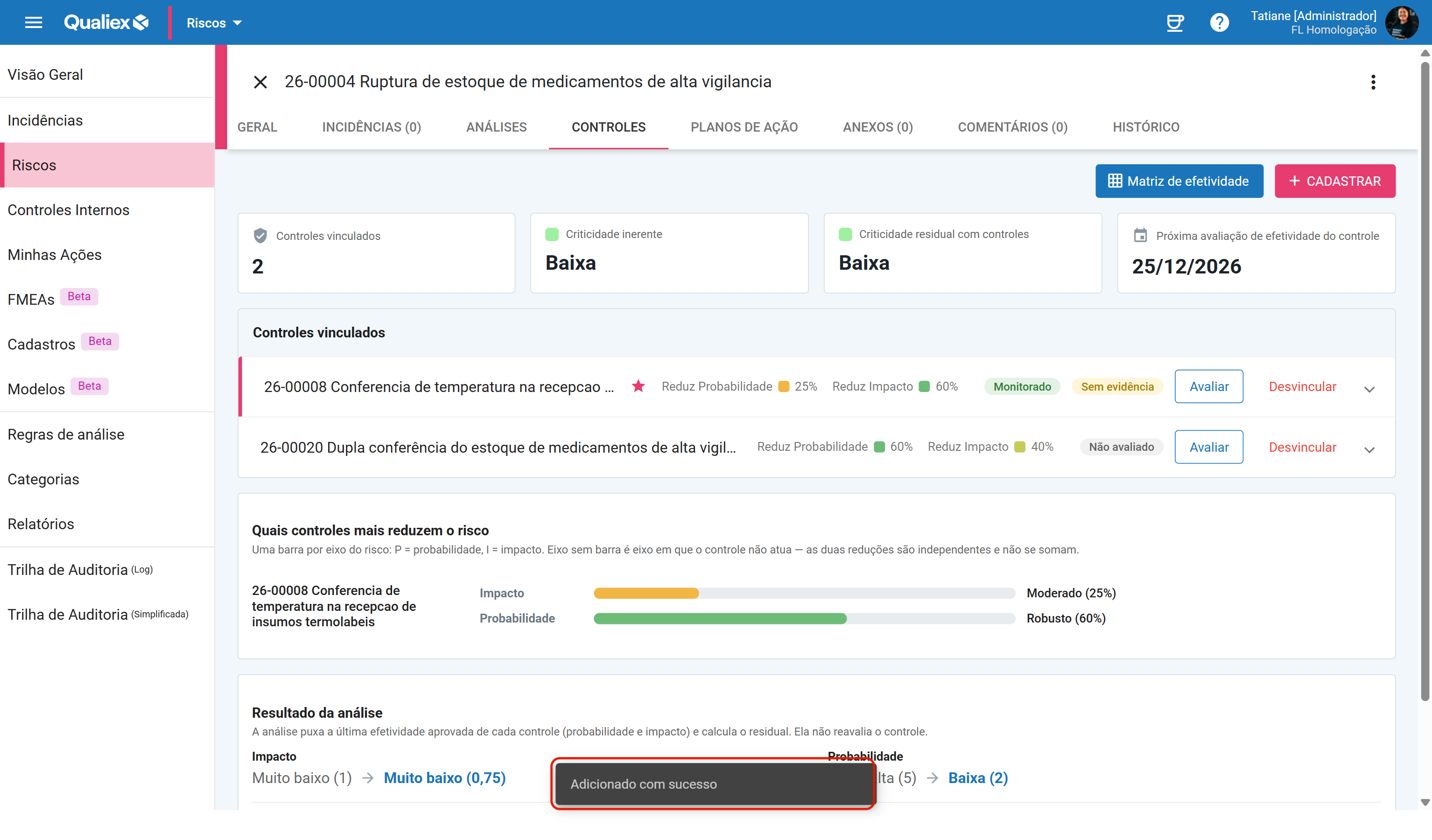The width and height of the screenshot is (1432, 840).
Task: Open the PLANOS DE AÇÃO tab
Action: [744, 127]
